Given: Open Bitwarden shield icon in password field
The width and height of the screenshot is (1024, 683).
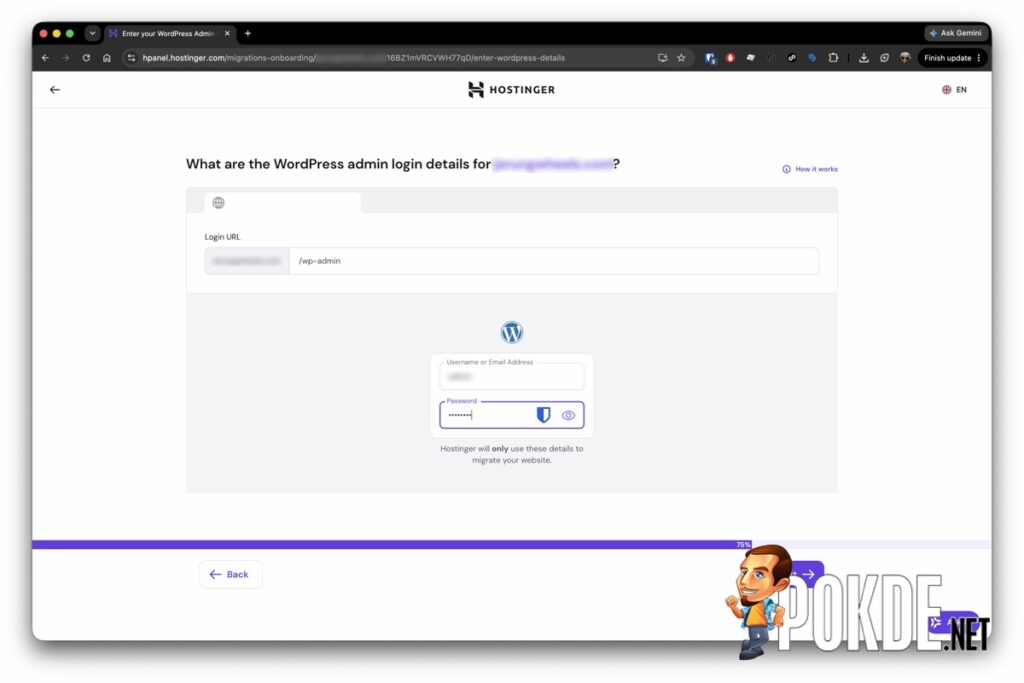Looking at the screenshot, I should click(543, 415).
